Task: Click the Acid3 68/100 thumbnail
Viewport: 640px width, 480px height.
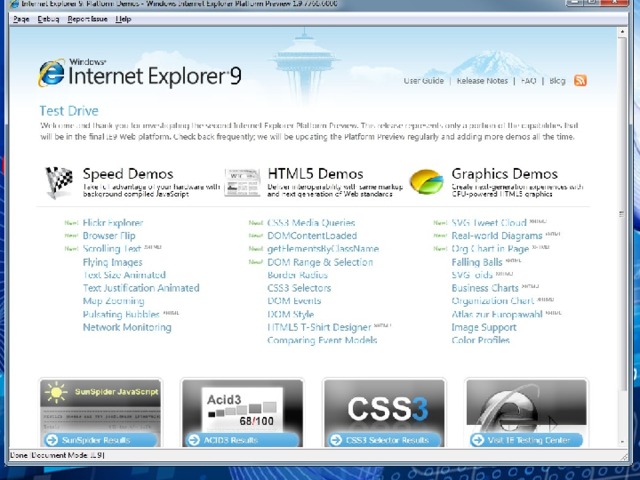Action: 242,406
